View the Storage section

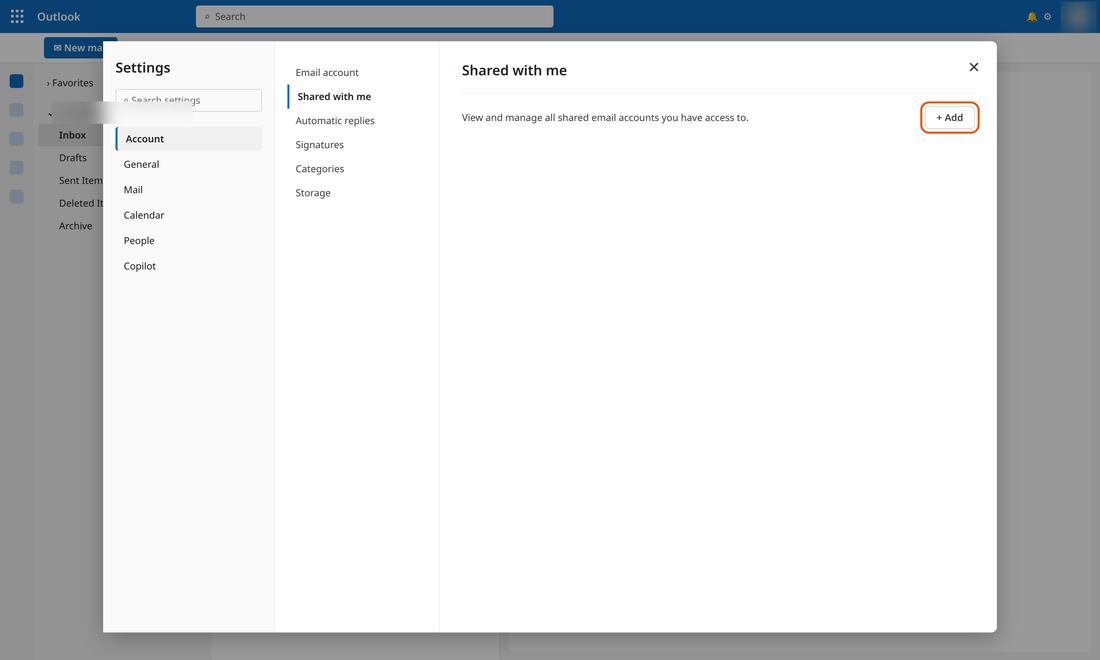coord(358,193)
